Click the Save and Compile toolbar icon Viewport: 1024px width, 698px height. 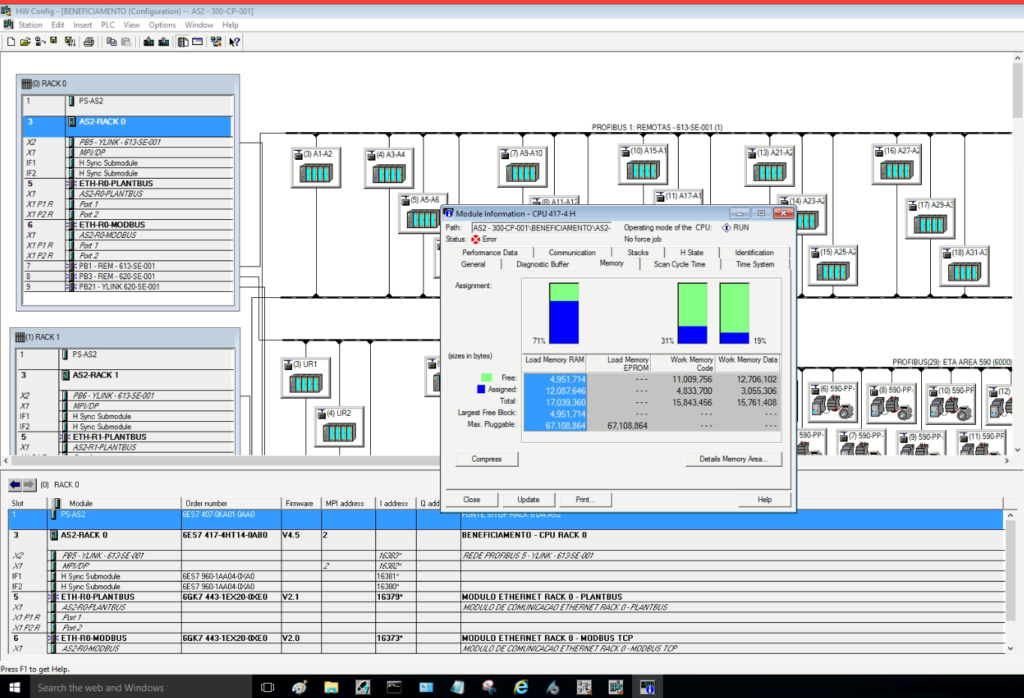point(70,42)
